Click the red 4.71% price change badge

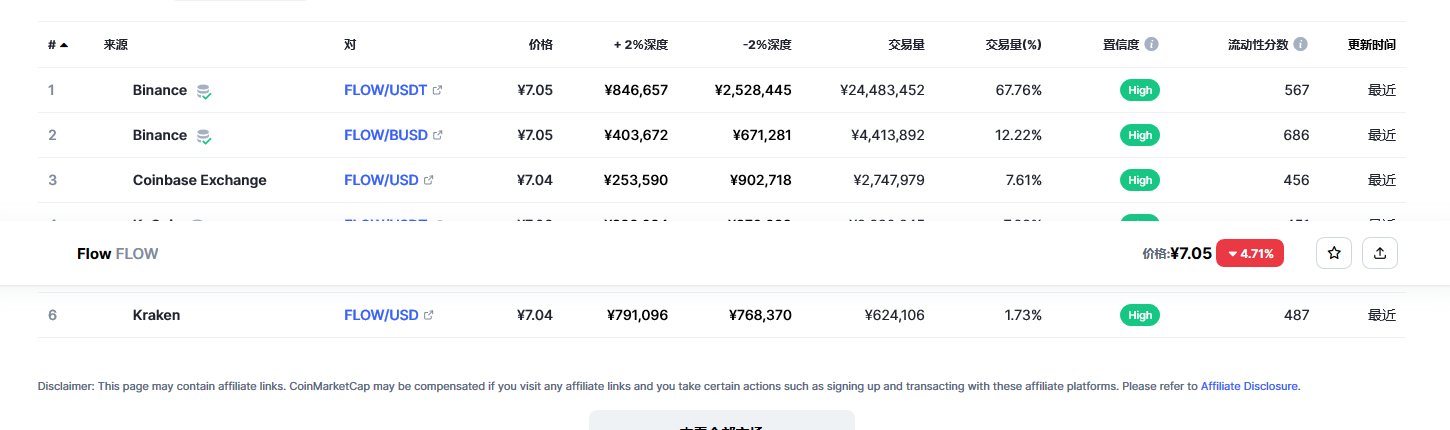[x=1250, y=253]
